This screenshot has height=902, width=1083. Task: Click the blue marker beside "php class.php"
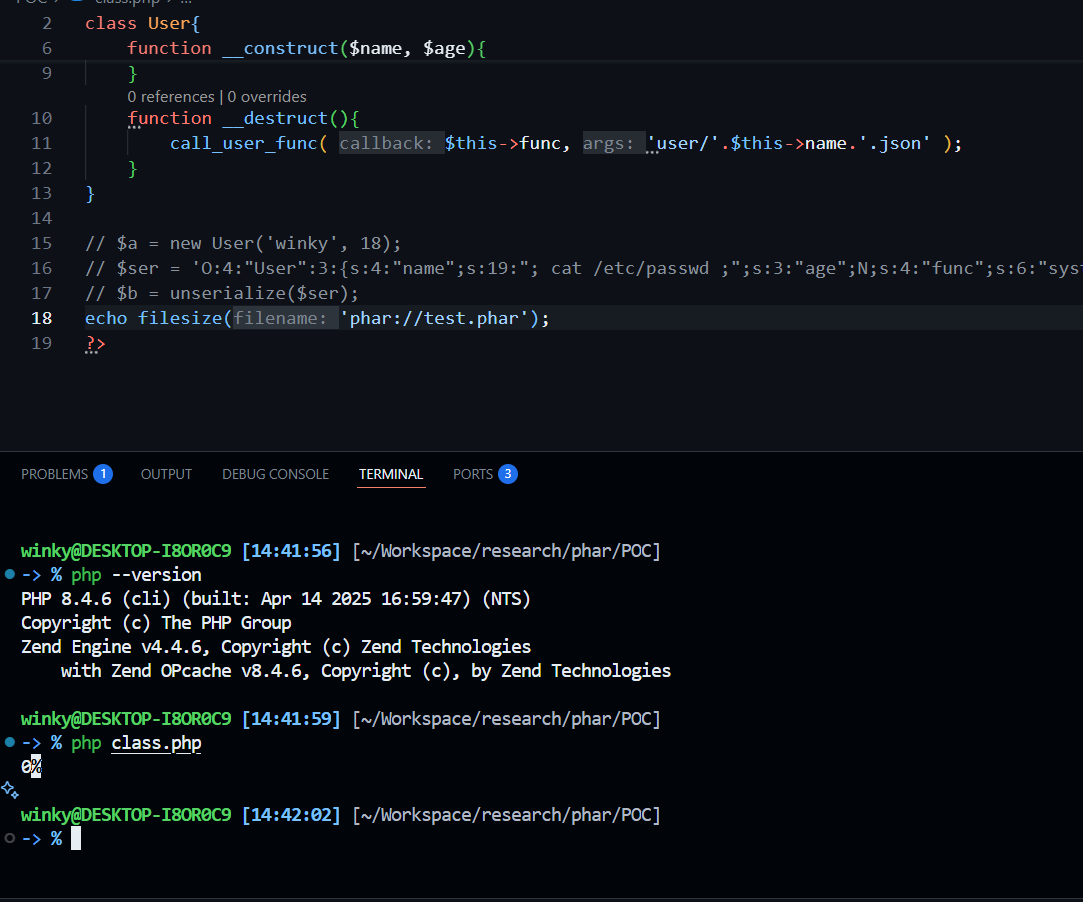pyautogui.click(x=10, y=743)
